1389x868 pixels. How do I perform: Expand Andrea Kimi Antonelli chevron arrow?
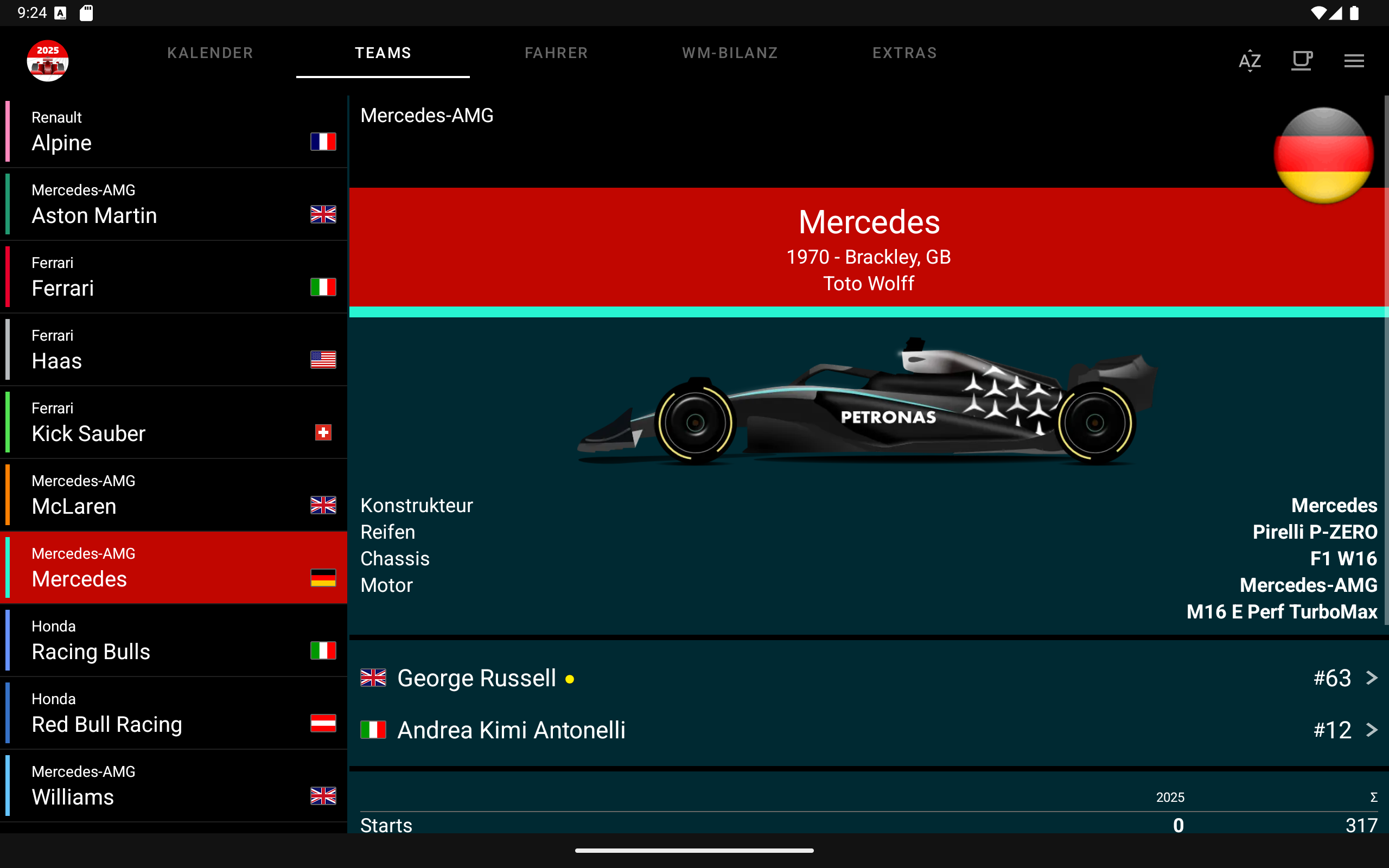coord(1372,730)
